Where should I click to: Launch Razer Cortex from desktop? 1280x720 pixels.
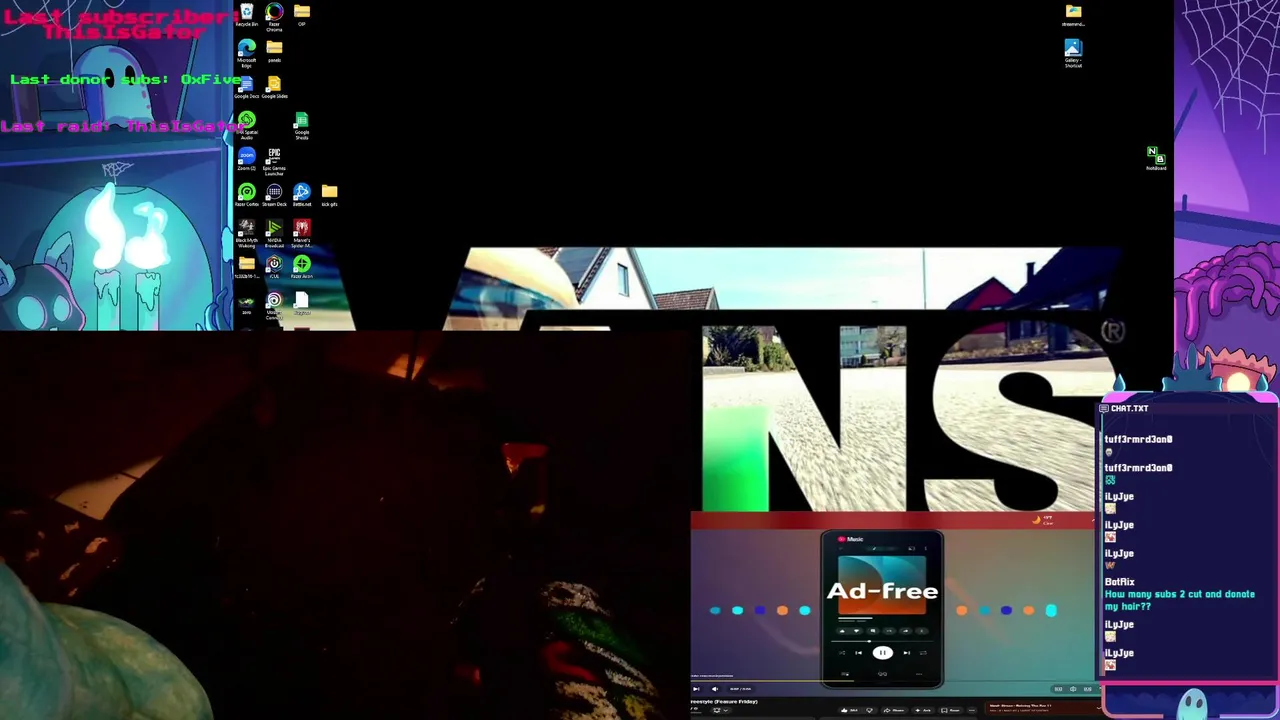(246, 195)
